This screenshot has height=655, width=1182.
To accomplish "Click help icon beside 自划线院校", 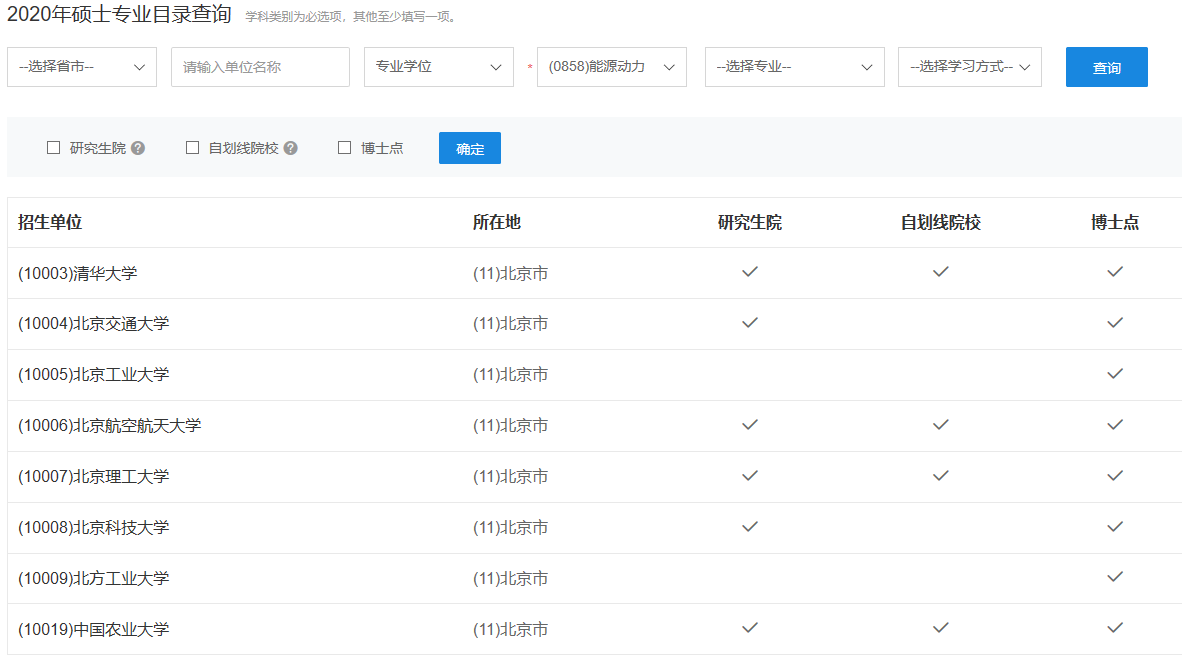I will click(290, 148).
